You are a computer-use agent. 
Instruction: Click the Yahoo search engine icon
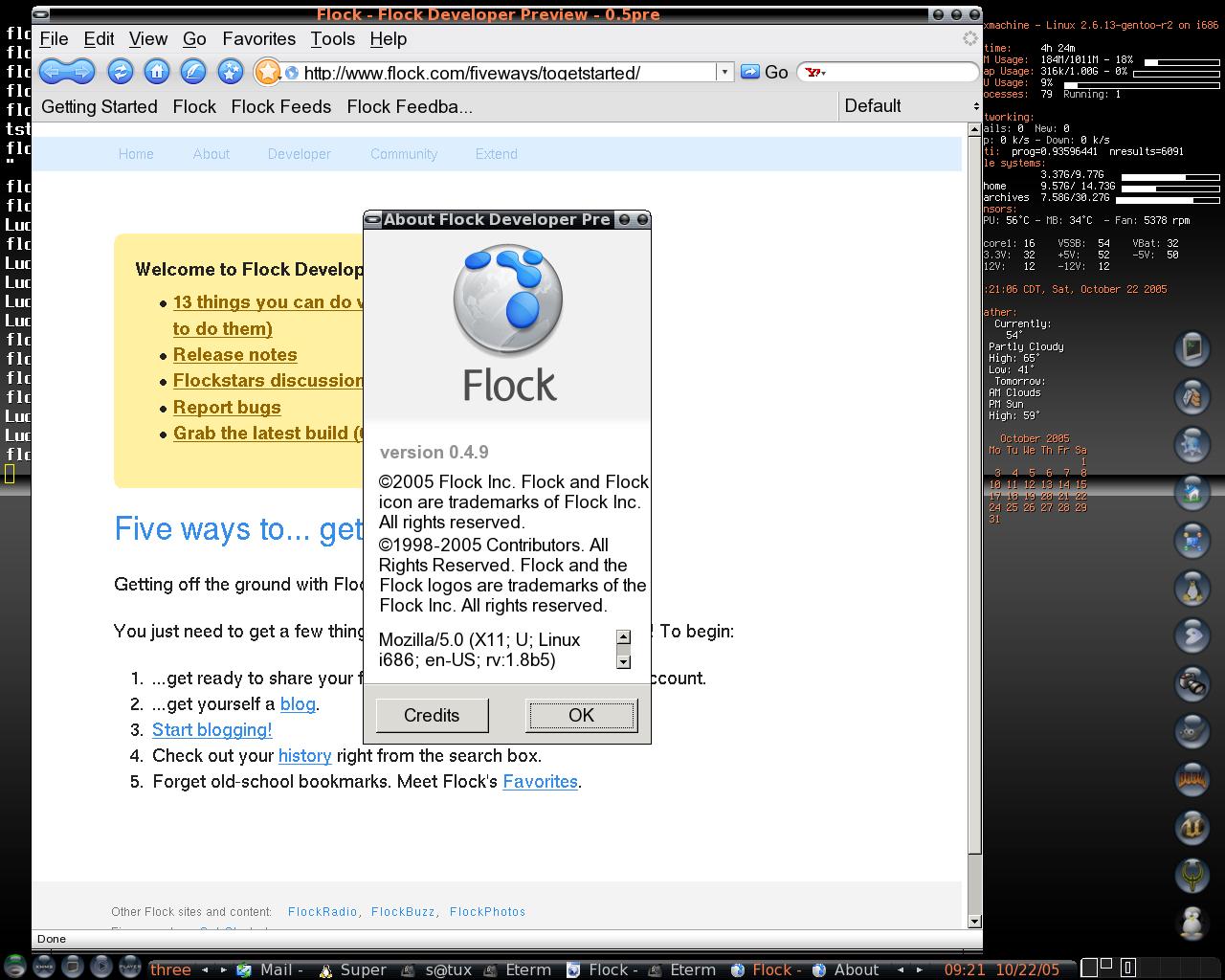click(812, 72)
